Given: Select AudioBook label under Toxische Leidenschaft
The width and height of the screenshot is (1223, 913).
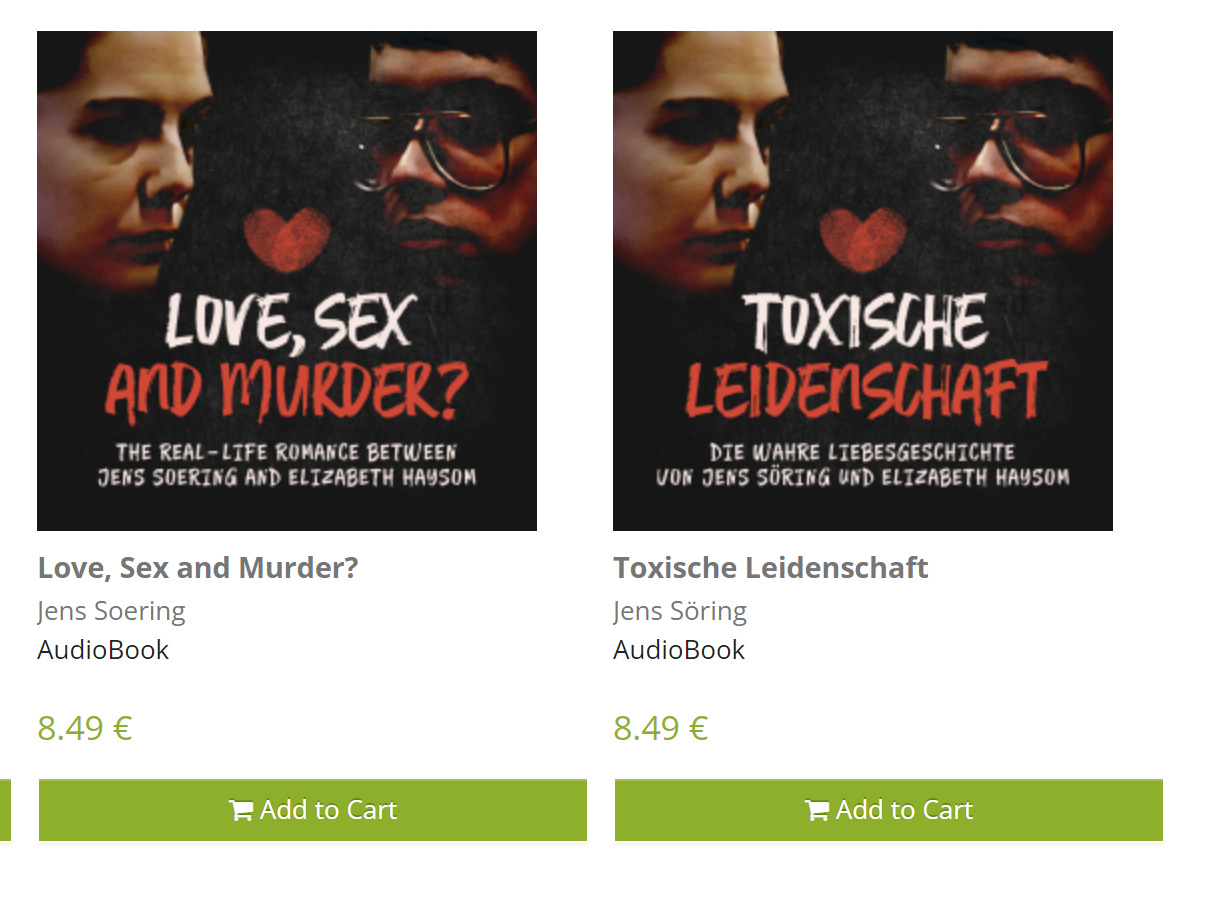Looking at the screenshot, I should click(x=679, y=650).
